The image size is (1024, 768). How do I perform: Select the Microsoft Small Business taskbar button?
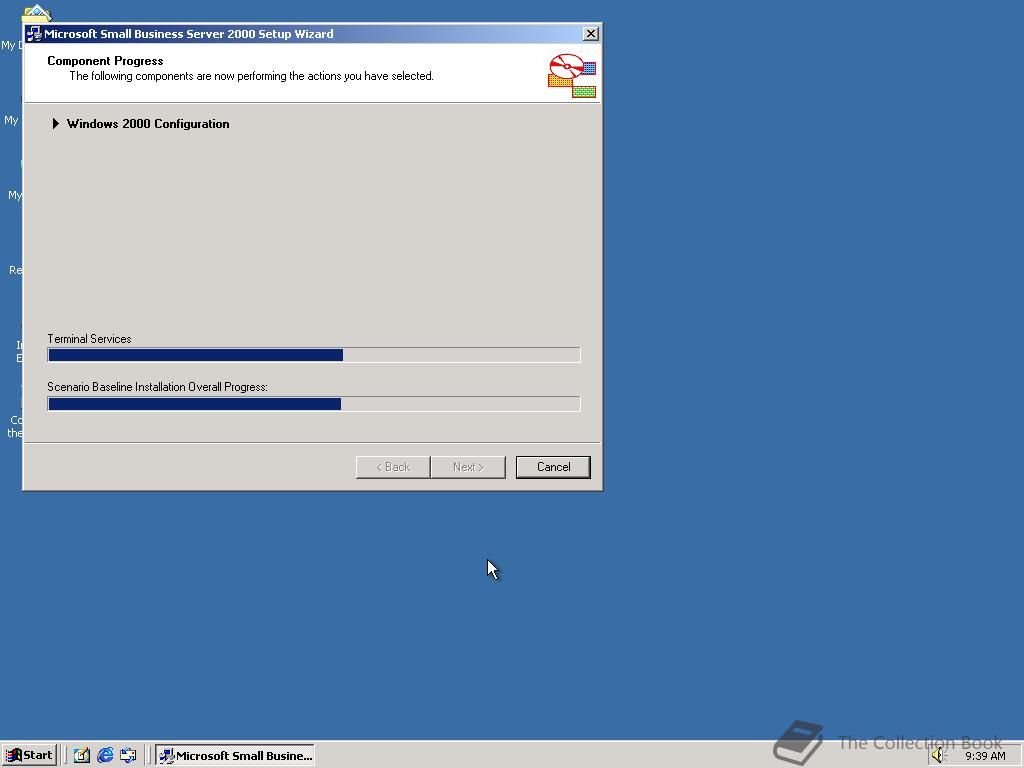(235, 756)
